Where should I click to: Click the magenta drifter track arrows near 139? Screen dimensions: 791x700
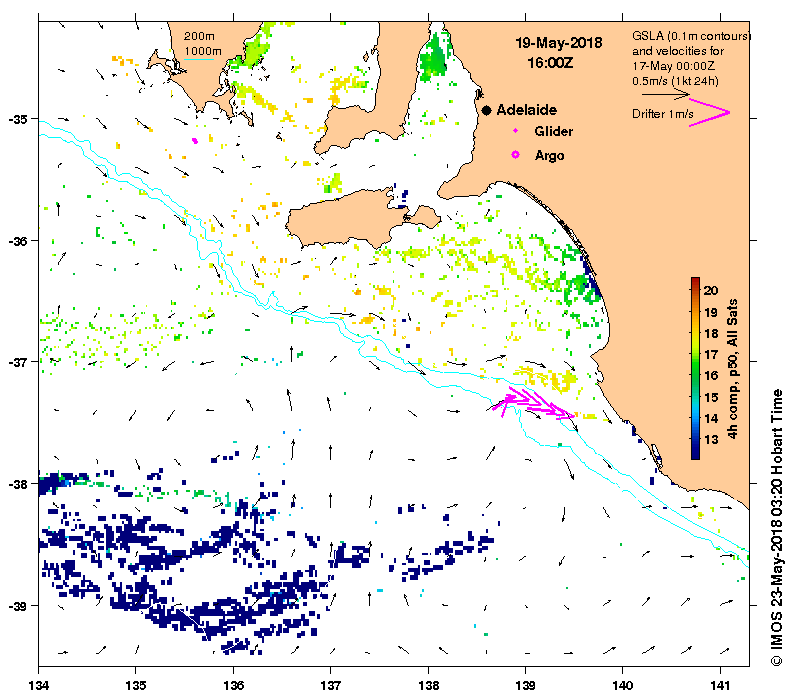pyautogui.click(x=533, y=402)
